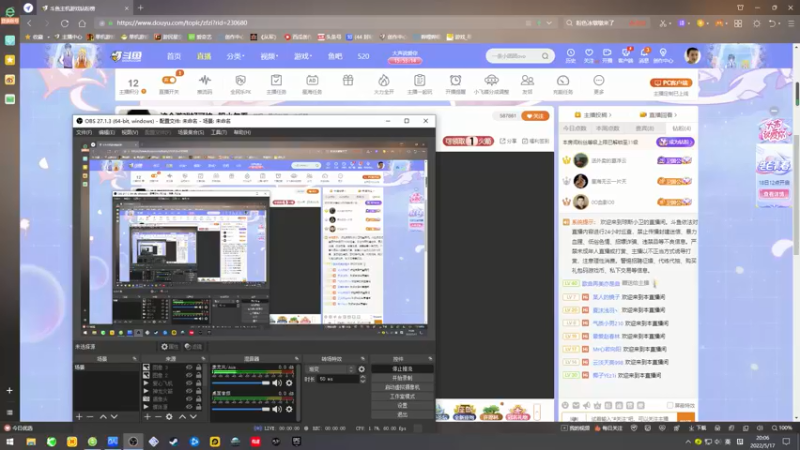Viewport: 800px width, 450px height.
Task: Move the scene up in scenes list
Action: click(103, 417)
